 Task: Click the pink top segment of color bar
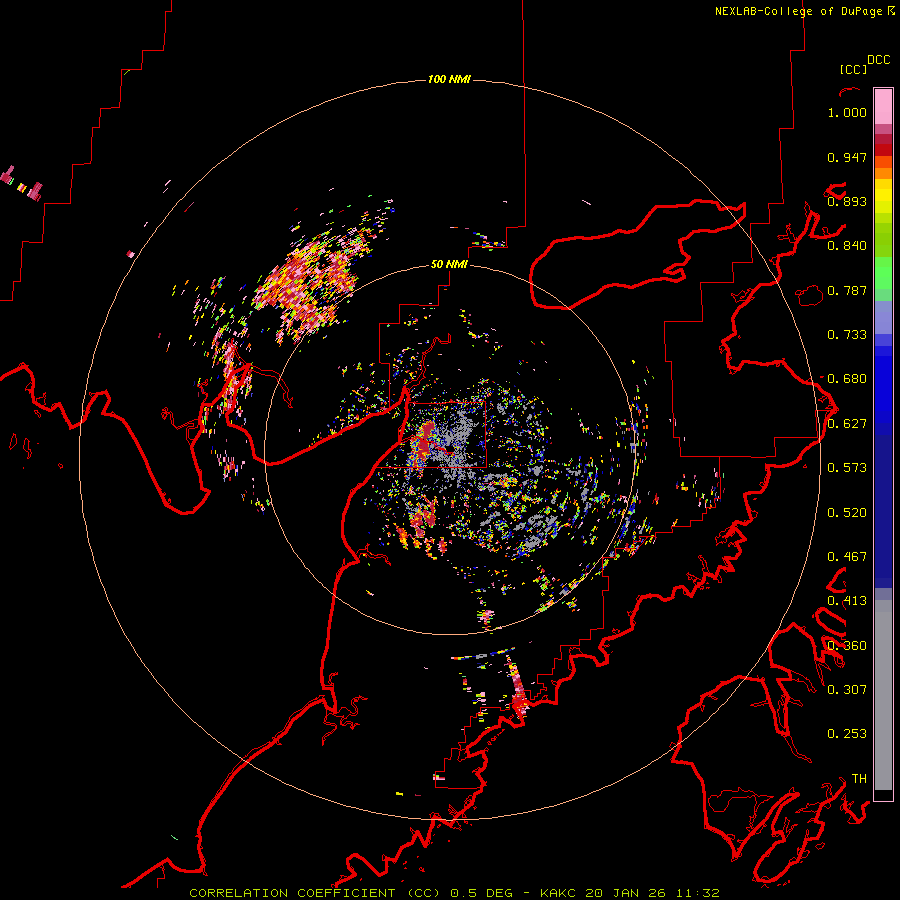(x=883, y=106)
